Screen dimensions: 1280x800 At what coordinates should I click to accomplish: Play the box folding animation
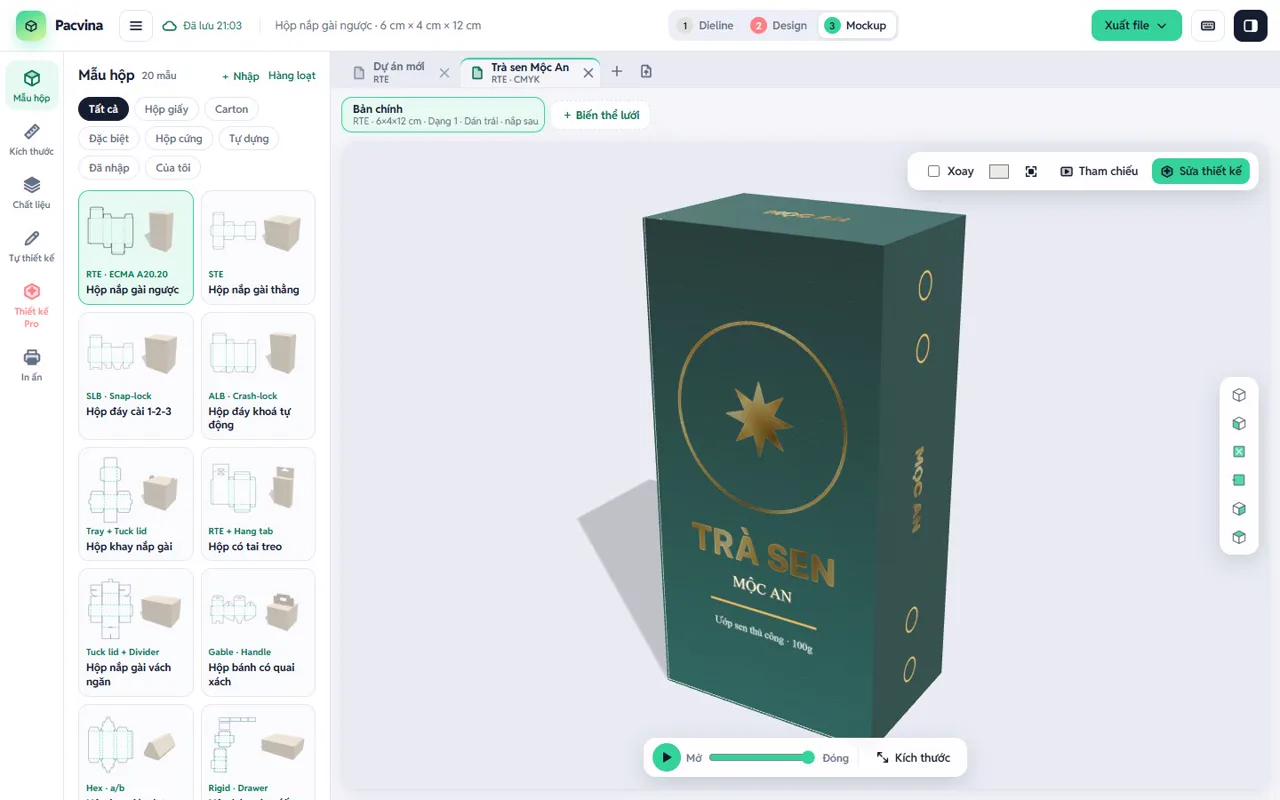point(666,758)
